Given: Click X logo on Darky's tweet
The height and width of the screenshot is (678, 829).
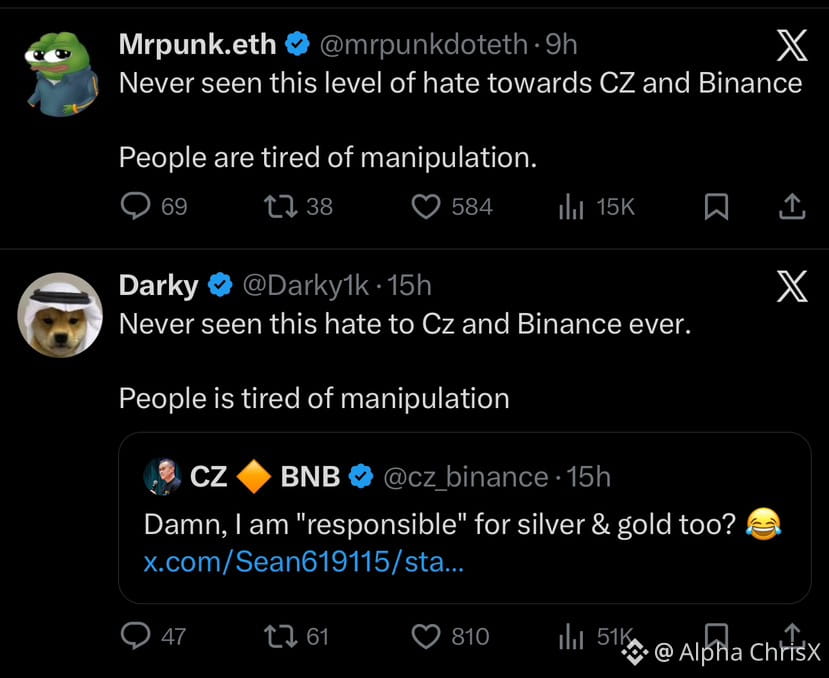Looking at the screenshot, I should click(x=791, y=287).
